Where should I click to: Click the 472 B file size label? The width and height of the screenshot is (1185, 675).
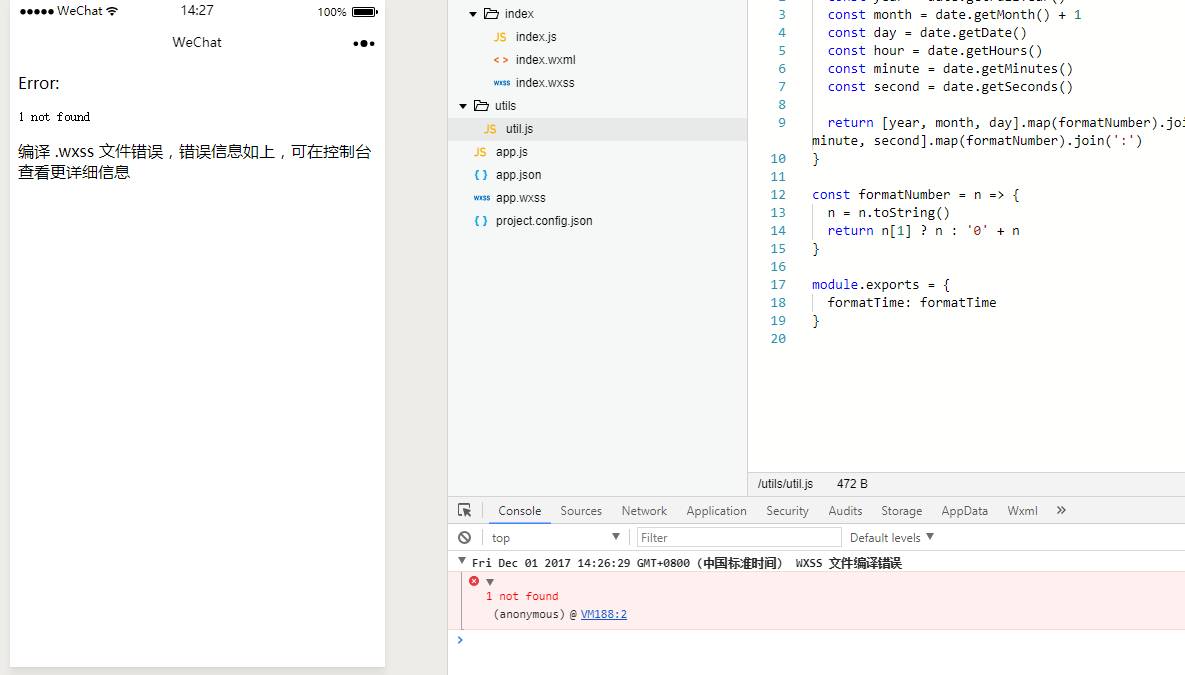[852, 484]
